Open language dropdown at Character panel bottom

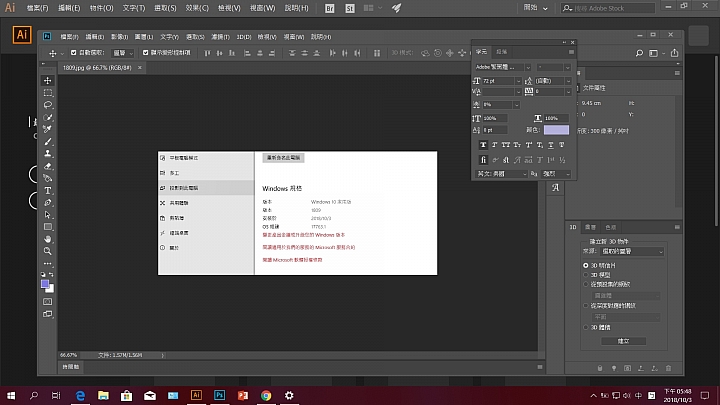coord(501,174)
